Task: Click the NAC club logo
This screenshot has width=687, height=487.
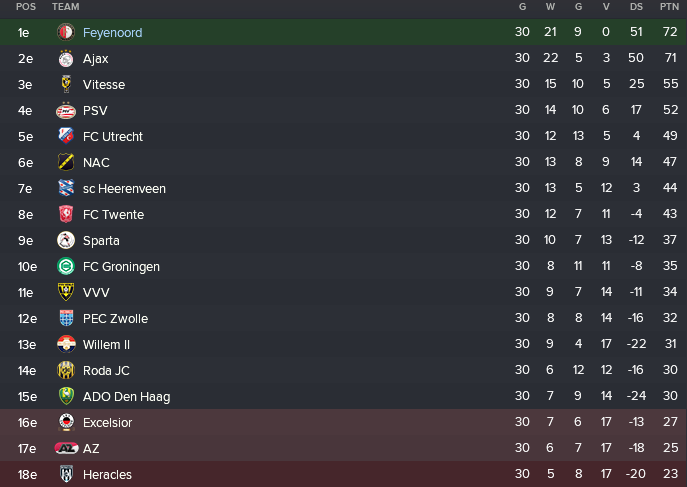Action: pos(66,162)
